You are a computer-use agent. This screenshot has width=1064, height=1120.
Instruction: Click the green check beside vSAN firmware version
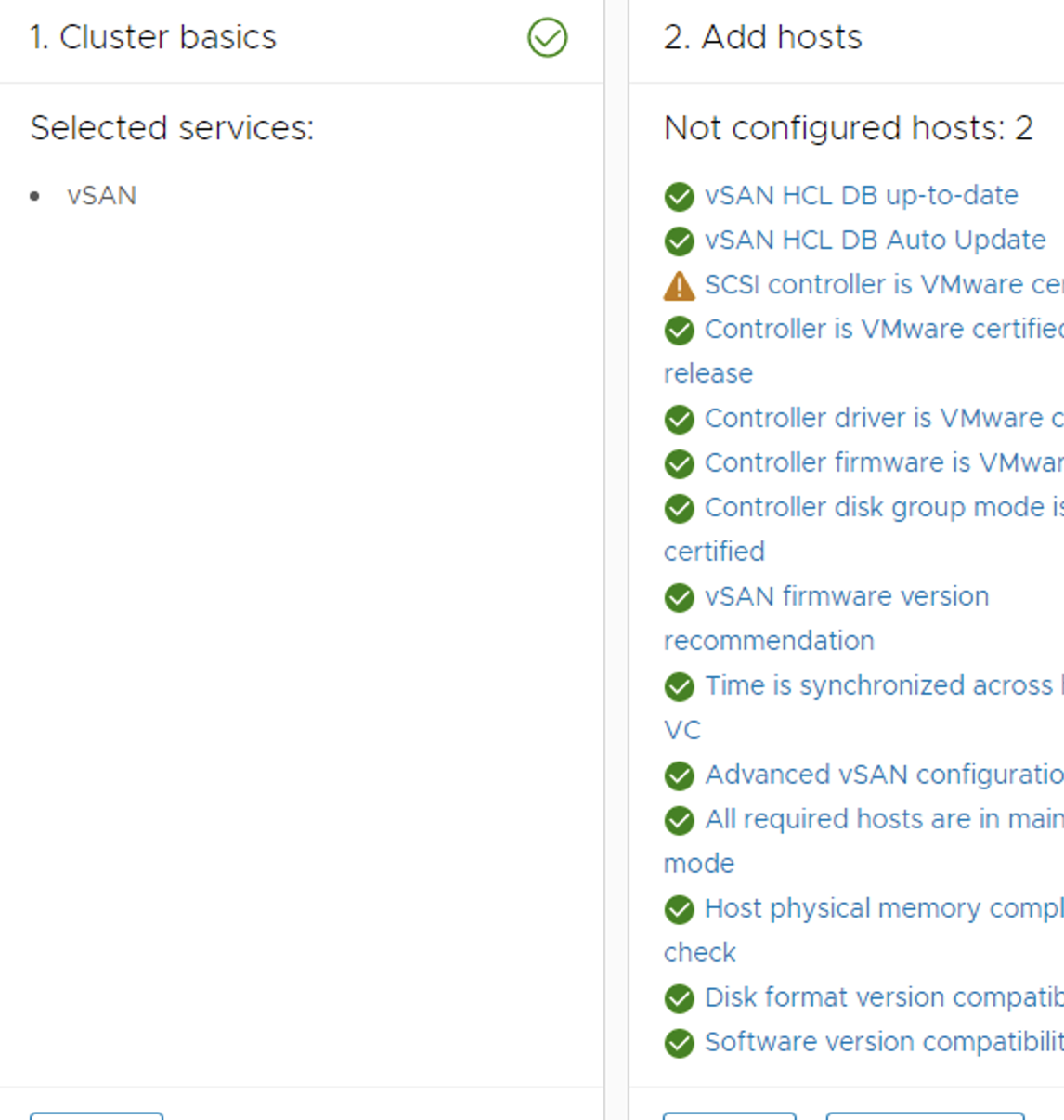pyautogui.click(x=680, y=597)
